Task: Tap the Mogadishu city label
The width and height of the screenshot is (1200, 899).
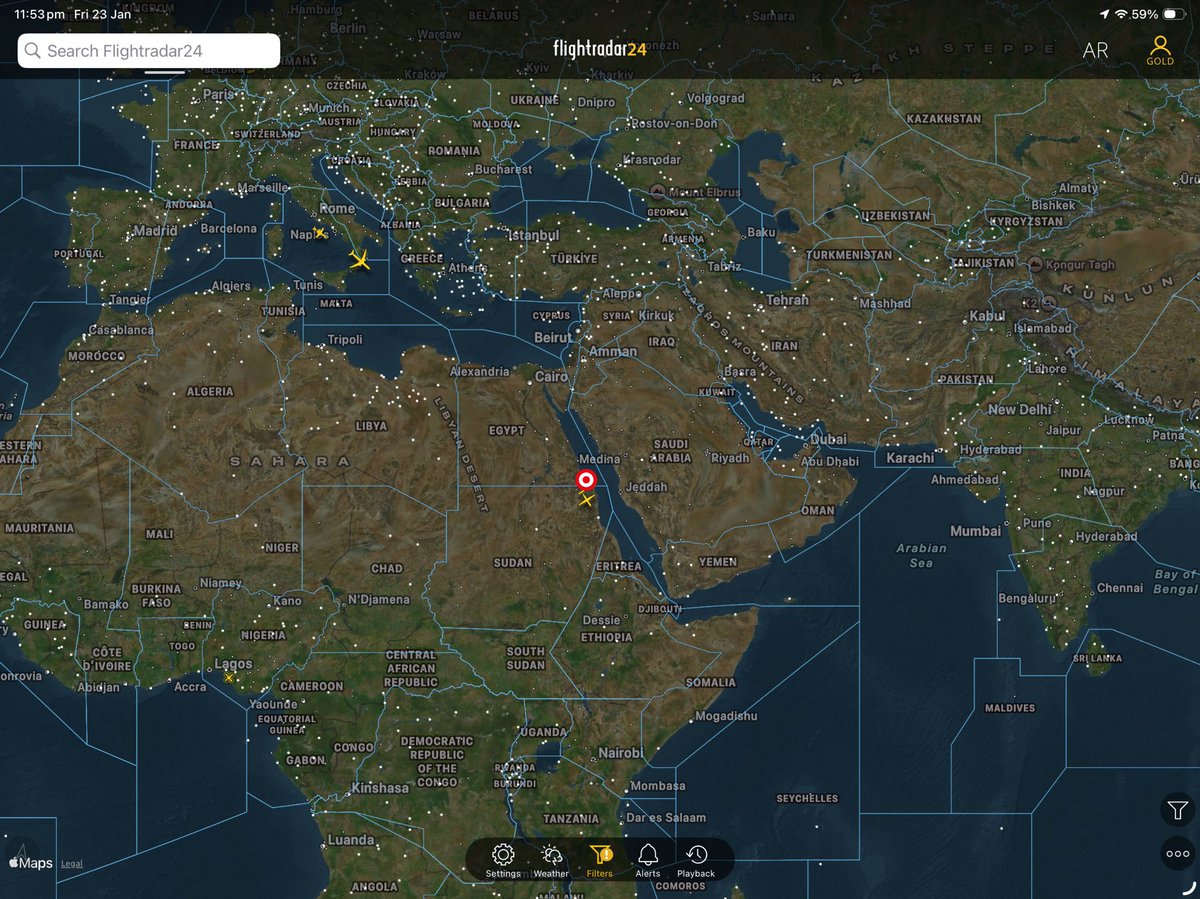Action: 726,716
